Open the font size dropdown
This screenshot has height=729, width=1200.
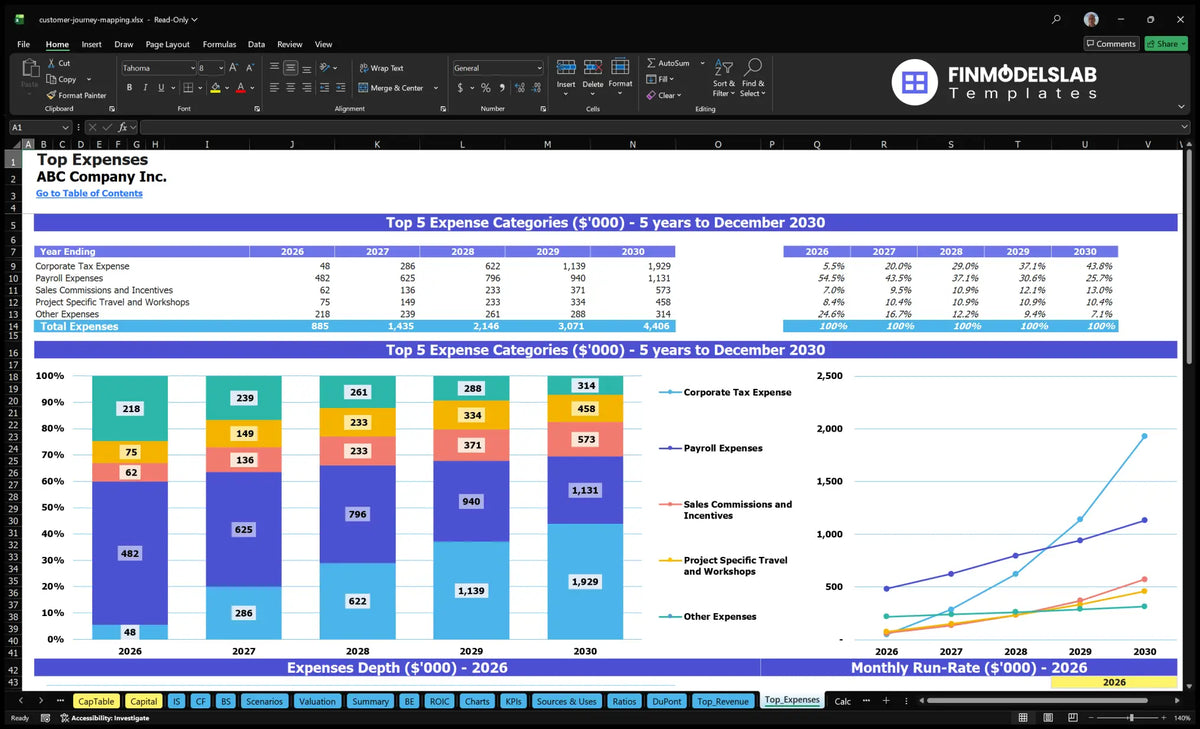pos(220,68)
